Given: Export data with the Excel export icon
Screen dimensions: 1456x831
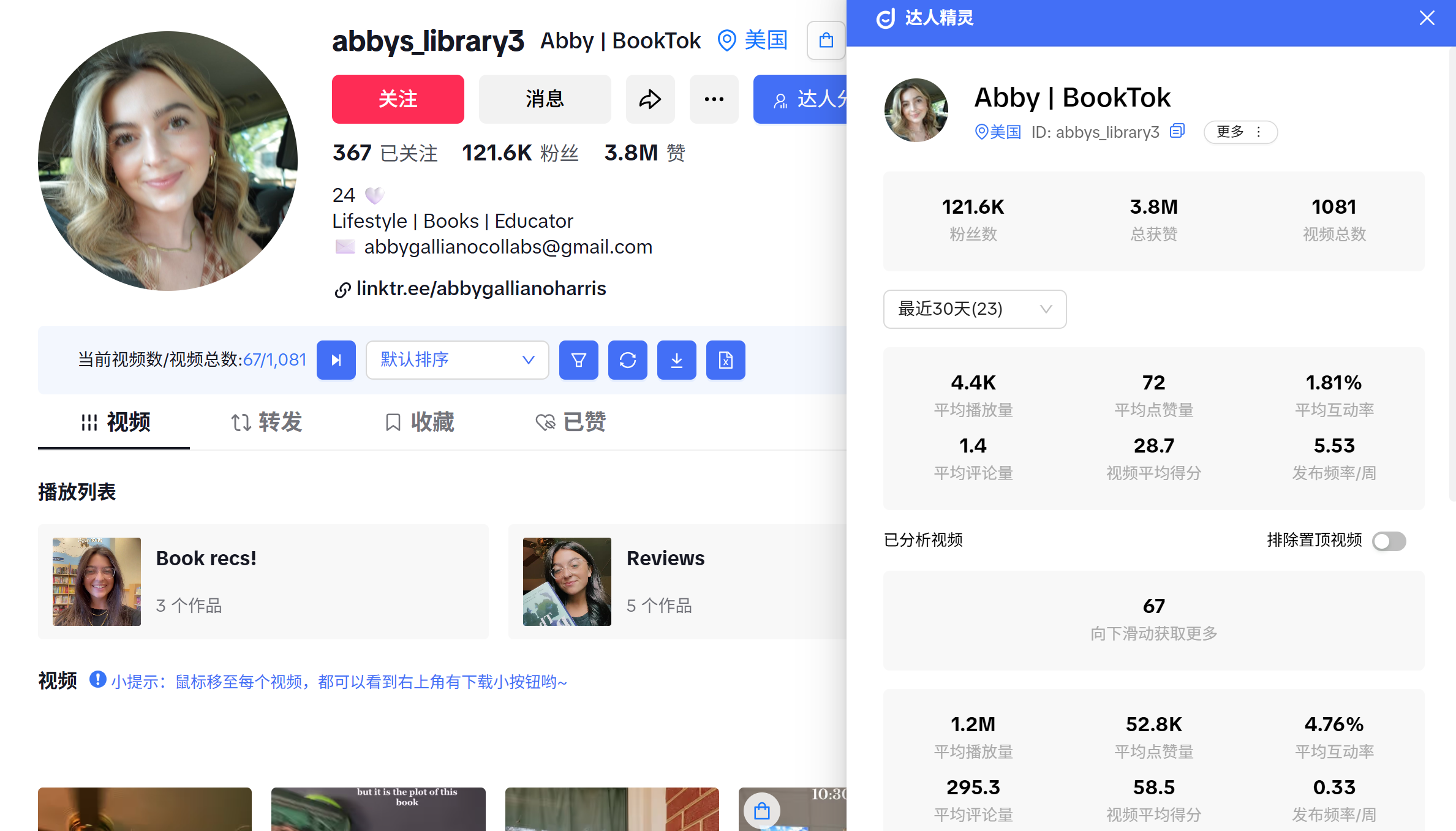Looking at the screenshot, I should coord(725,360).
